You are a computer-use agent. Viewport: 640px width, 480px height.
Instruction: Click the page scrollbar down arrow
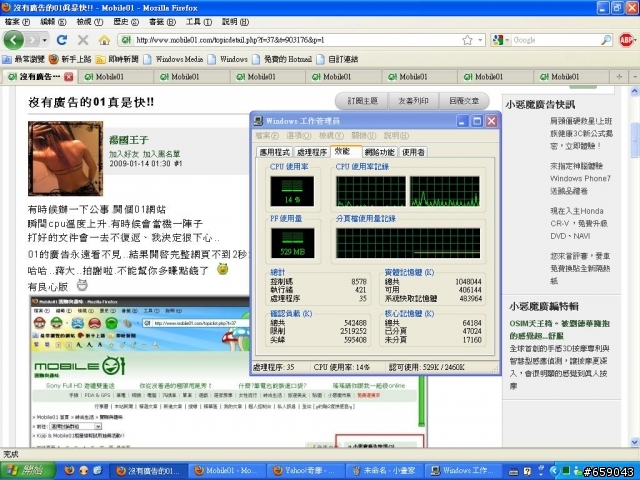tap(635, 442)
